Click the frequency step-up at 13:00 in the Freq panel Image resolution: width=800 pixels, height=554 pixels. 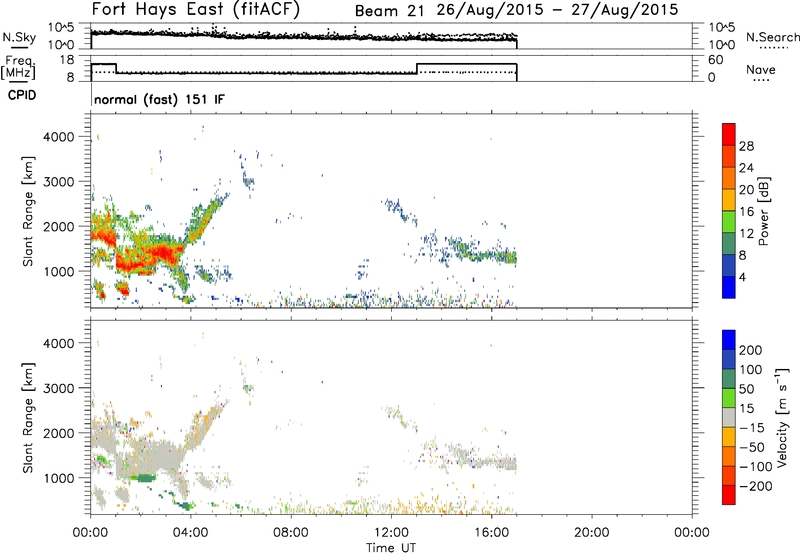[x=417, y=68]
